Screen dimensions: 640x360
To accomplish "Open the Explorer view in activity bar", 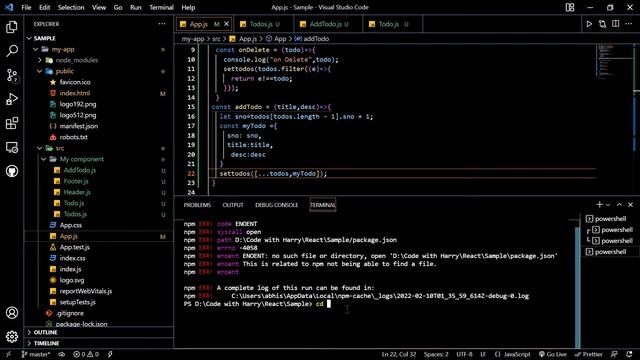I will 12,27.
